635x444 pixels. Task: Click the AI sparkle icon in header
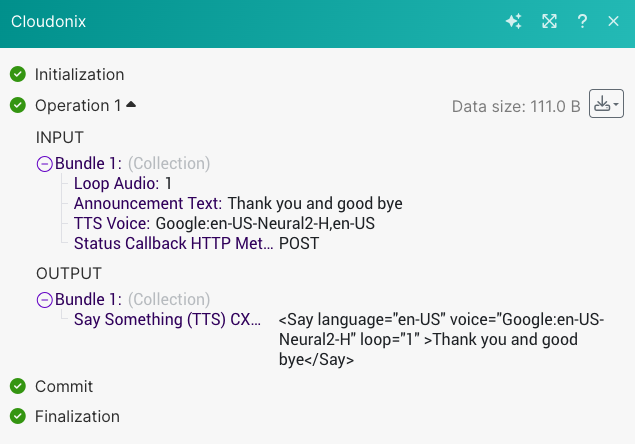click(x=514, y=21)
